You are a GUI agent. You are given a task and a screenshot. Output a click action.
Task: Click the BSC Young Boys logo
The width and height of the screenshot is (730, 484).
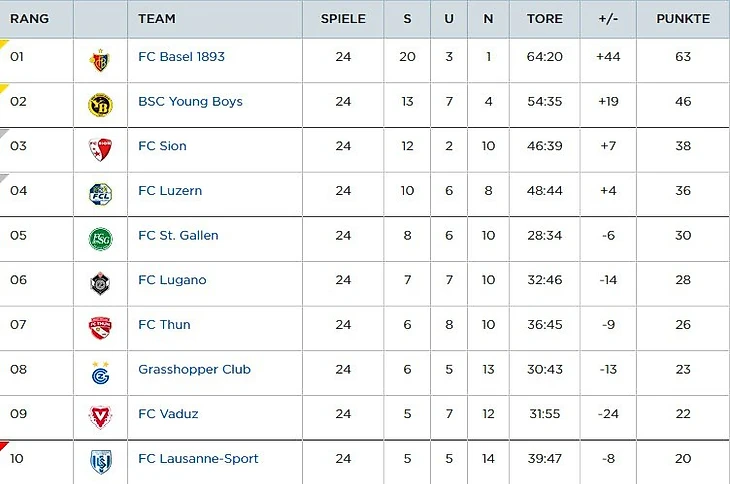pyautogui.click(x=100, y=104)
